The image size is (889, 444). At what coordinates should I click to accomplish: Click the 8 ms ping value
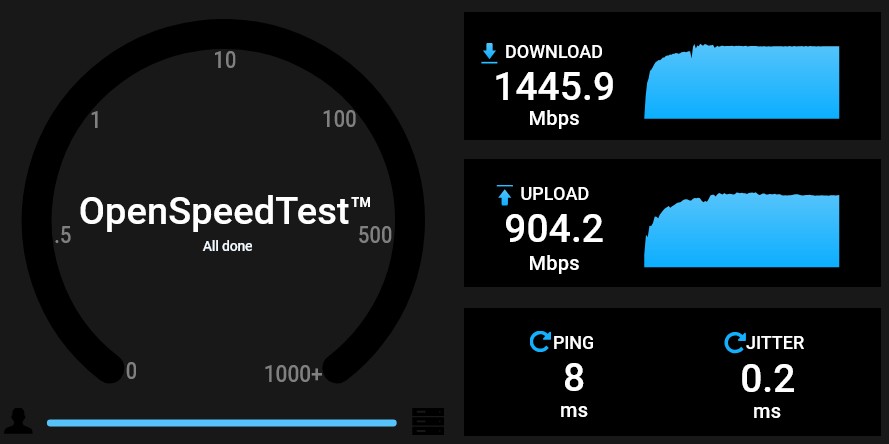tap(574, 378)
